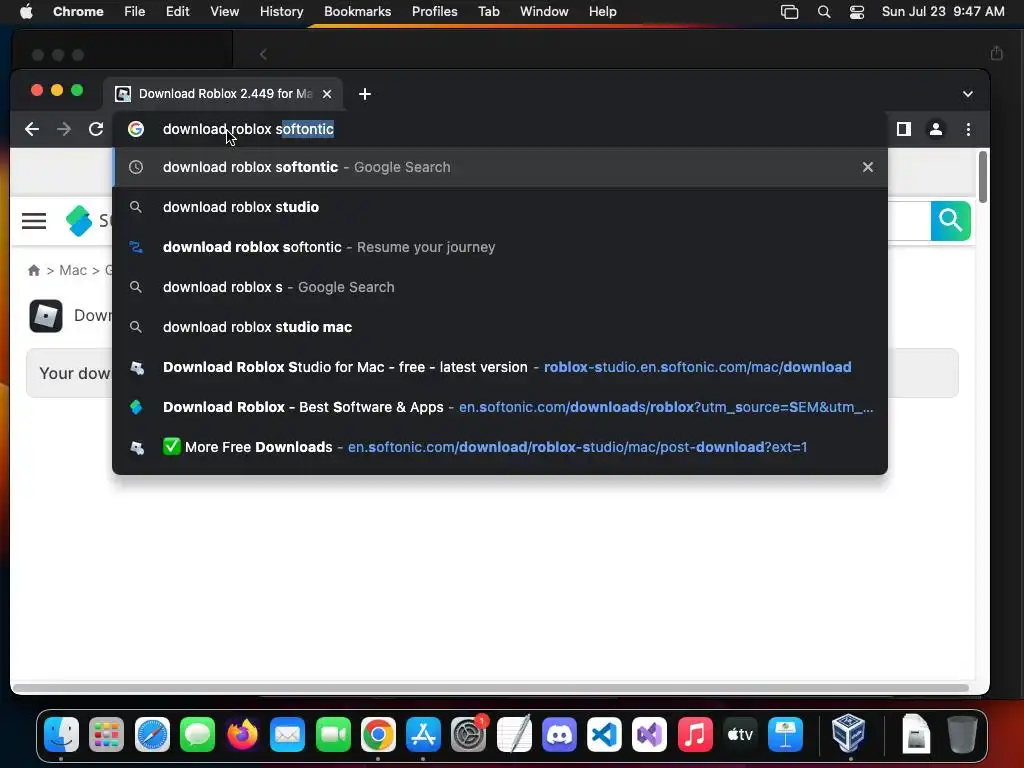The height and width of the screenshot is (768, 1024).
Task: Click the screen mirroring menu bar icon
Action: pyautogui.click(x=790, y=12)
